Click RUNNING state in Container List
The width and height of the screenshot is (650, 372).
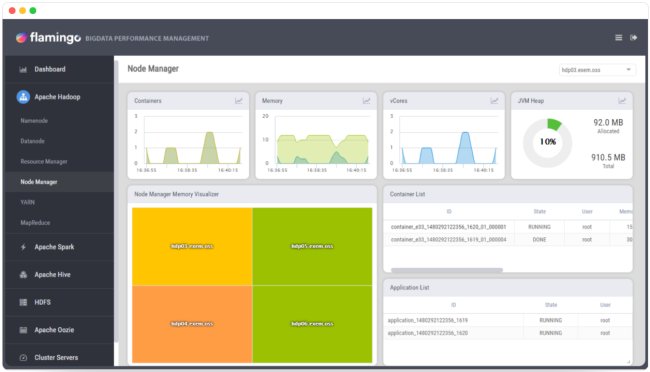pyautogui.click(x=539, y=227)
